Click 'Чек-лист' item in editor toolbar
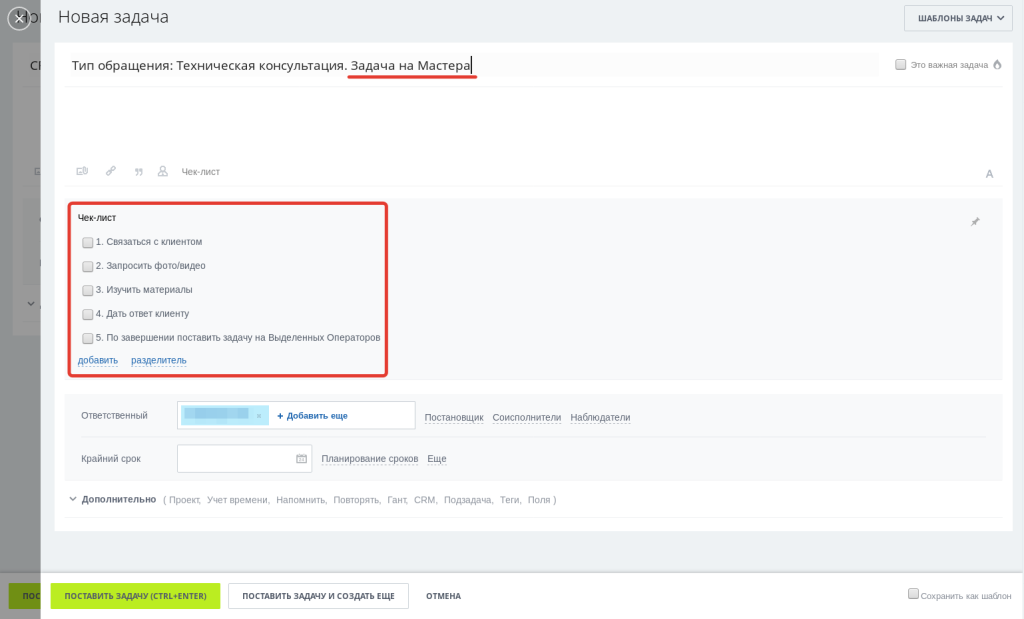 pos(200,172)
